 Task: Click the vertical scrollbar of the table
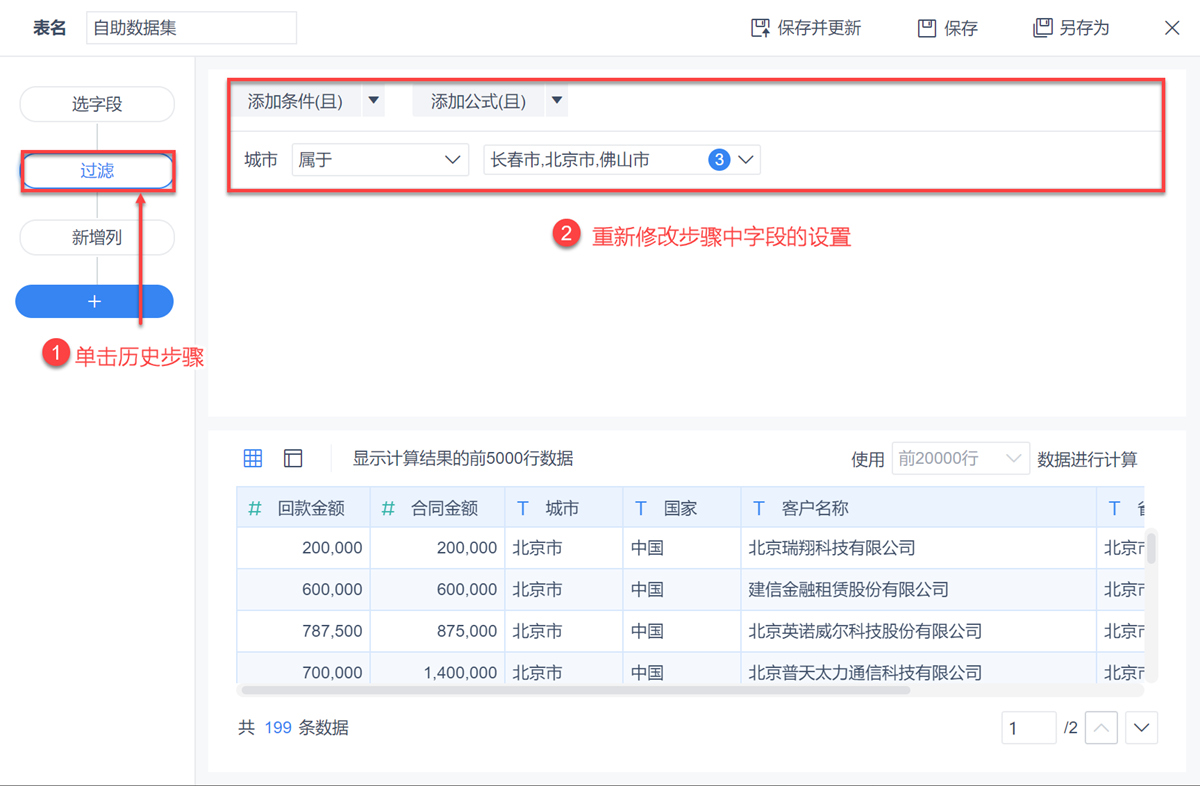coord(1151,549)
